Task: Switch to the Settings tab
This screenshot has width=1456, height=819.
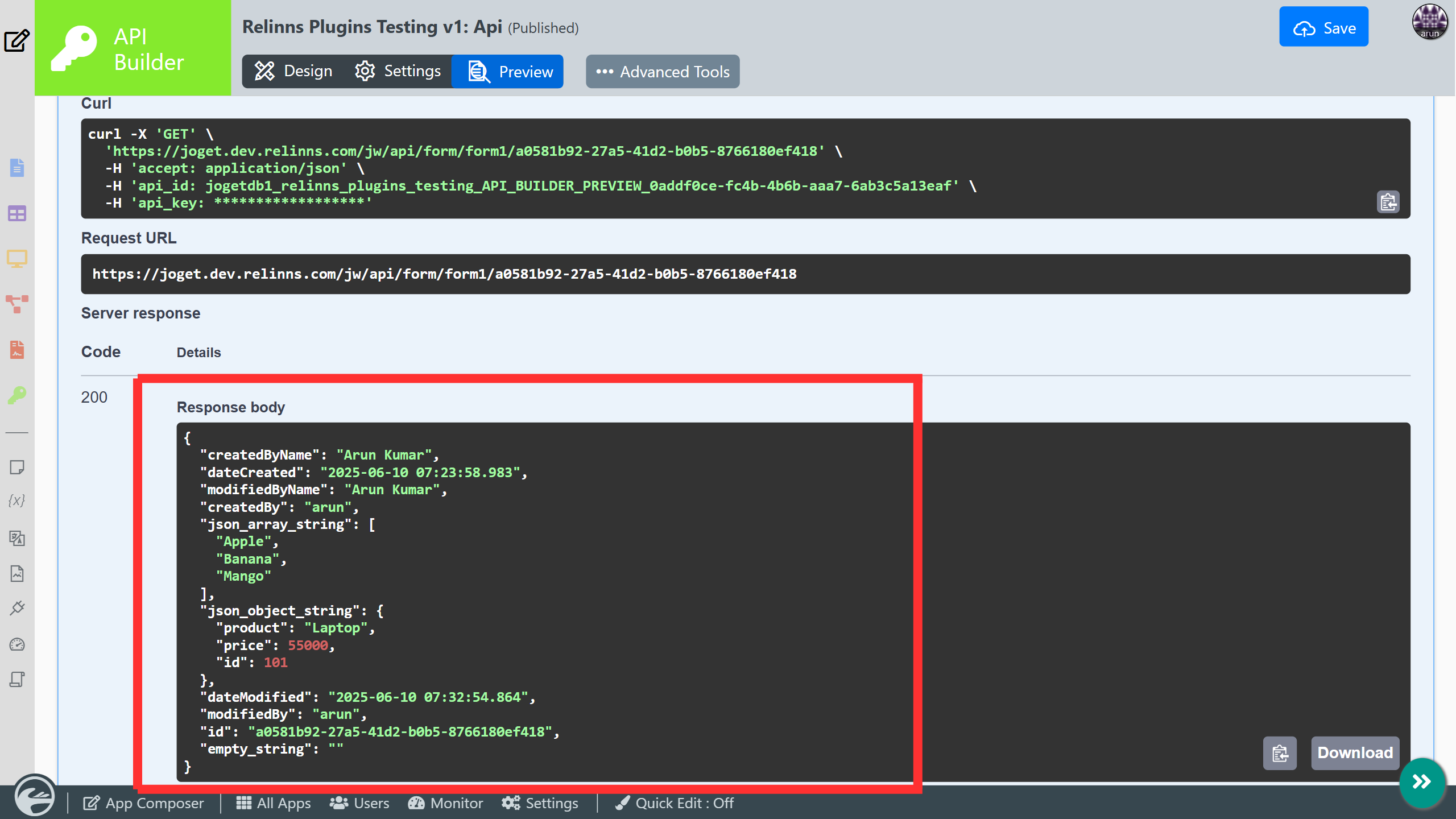Action: [398, 72]
